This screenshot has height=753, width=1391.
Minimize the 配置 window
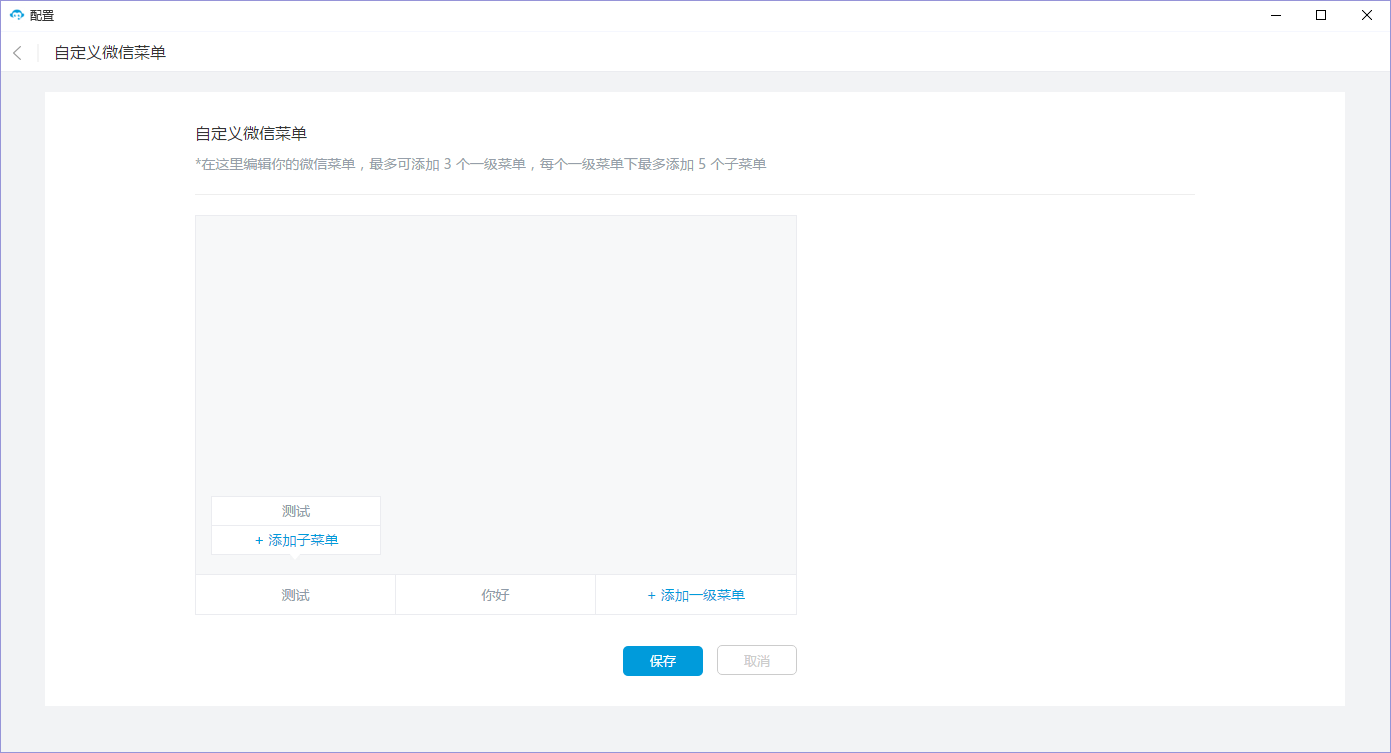(1276, 15)
